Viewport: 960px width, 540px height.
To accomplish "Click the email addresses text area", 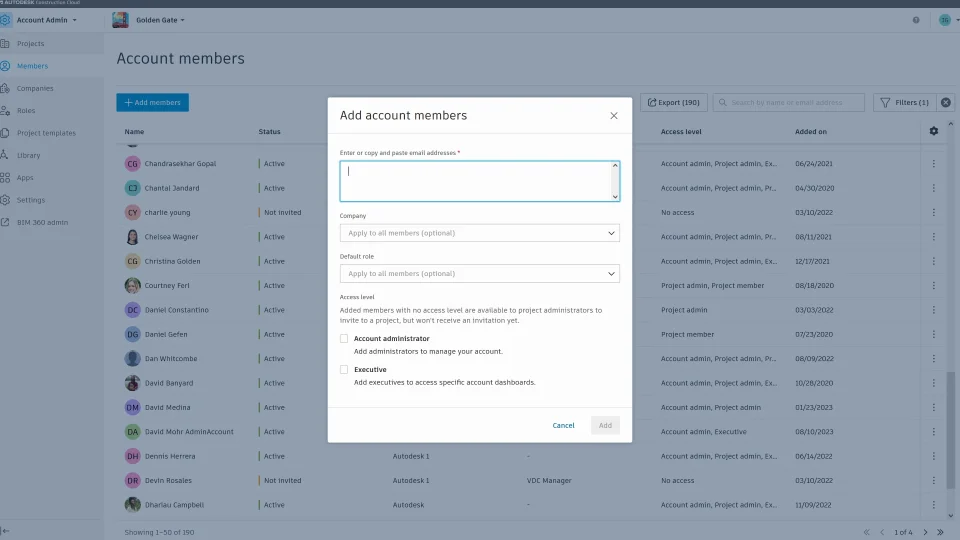I will [479, 181].
